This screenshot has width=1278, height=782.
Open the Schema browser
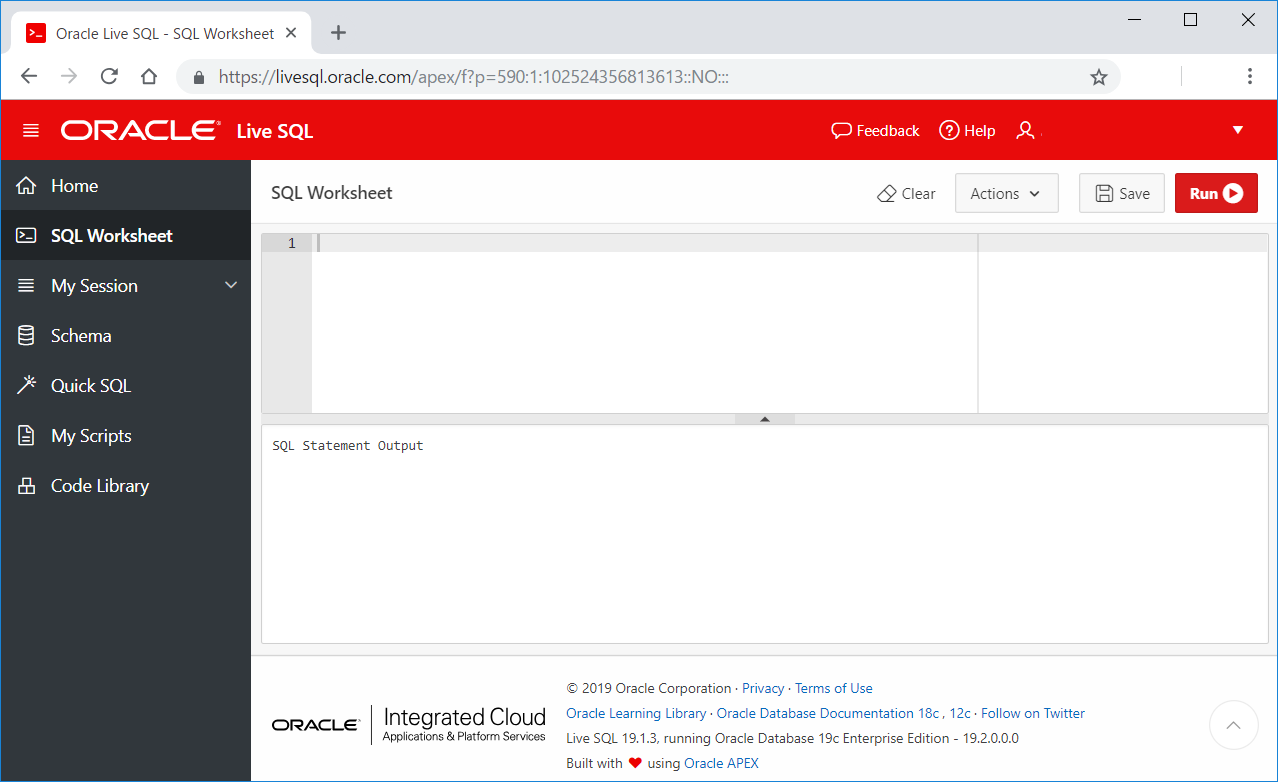(x=78, y=335)
